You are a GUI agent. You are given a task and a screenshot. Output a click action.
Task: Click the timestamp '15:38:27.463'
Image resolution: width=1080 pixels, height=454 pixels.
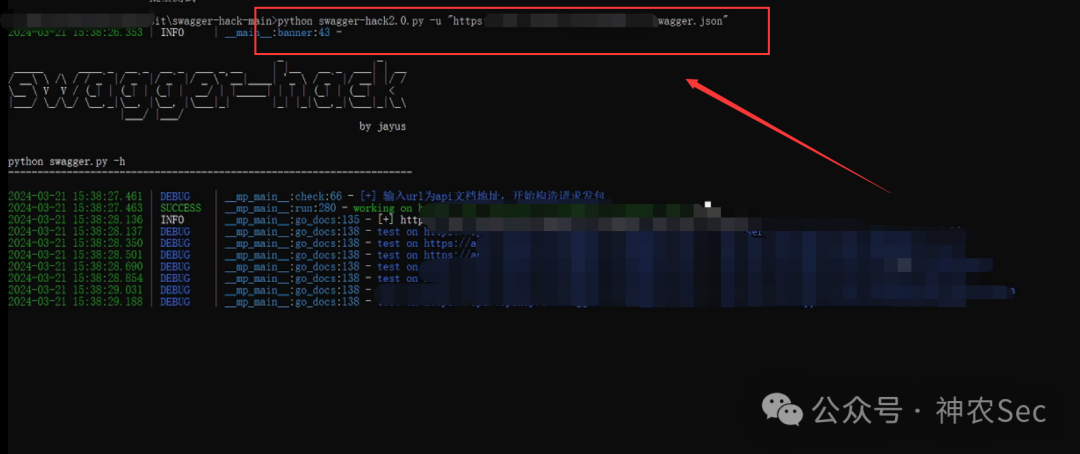click(x=108, y=208)
